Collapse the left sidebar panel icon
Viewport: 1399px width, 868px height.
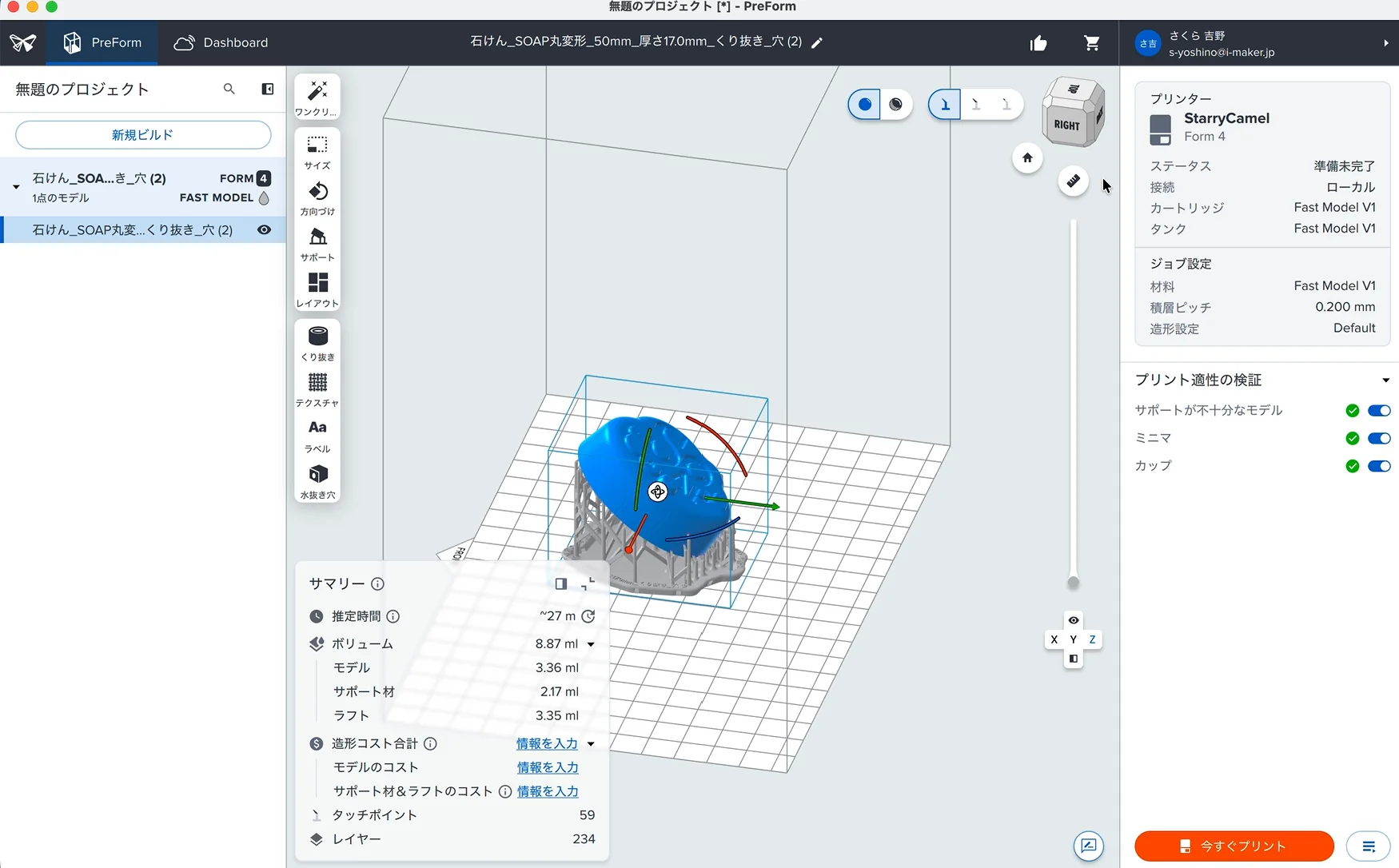tap(268, 89)
